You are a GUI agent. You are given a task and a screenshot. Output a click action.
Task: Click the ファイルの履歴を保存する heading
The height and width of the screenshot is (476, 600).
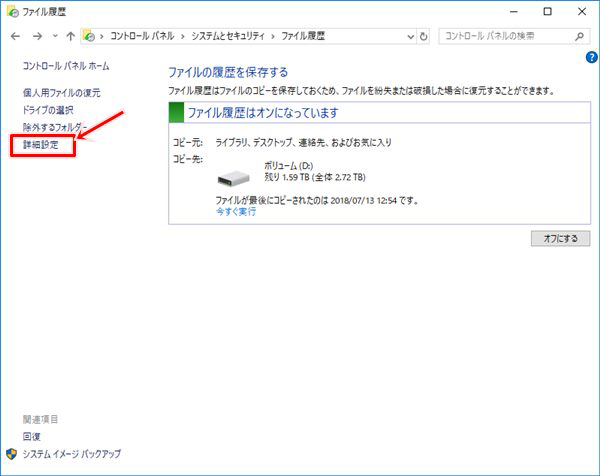pos(228,72)
